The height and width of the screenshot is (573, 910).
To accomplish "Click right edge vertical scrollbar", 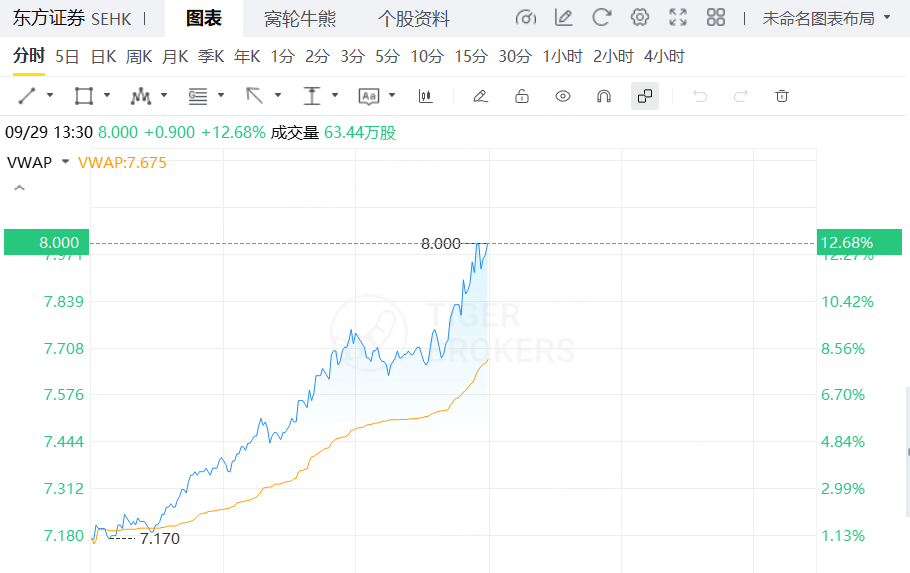I will (x=908, y=452).
